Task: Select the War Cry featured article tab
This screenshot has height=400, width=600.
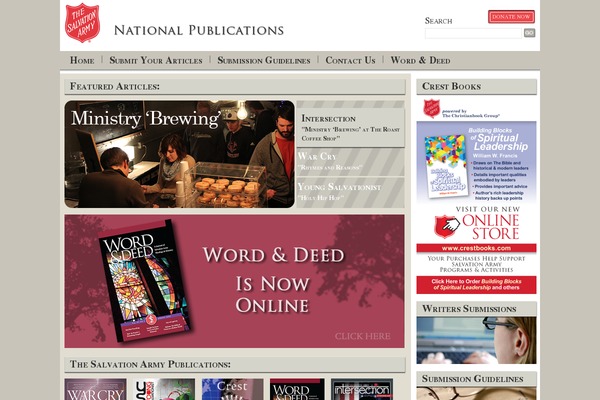Action: pos(351,162)
